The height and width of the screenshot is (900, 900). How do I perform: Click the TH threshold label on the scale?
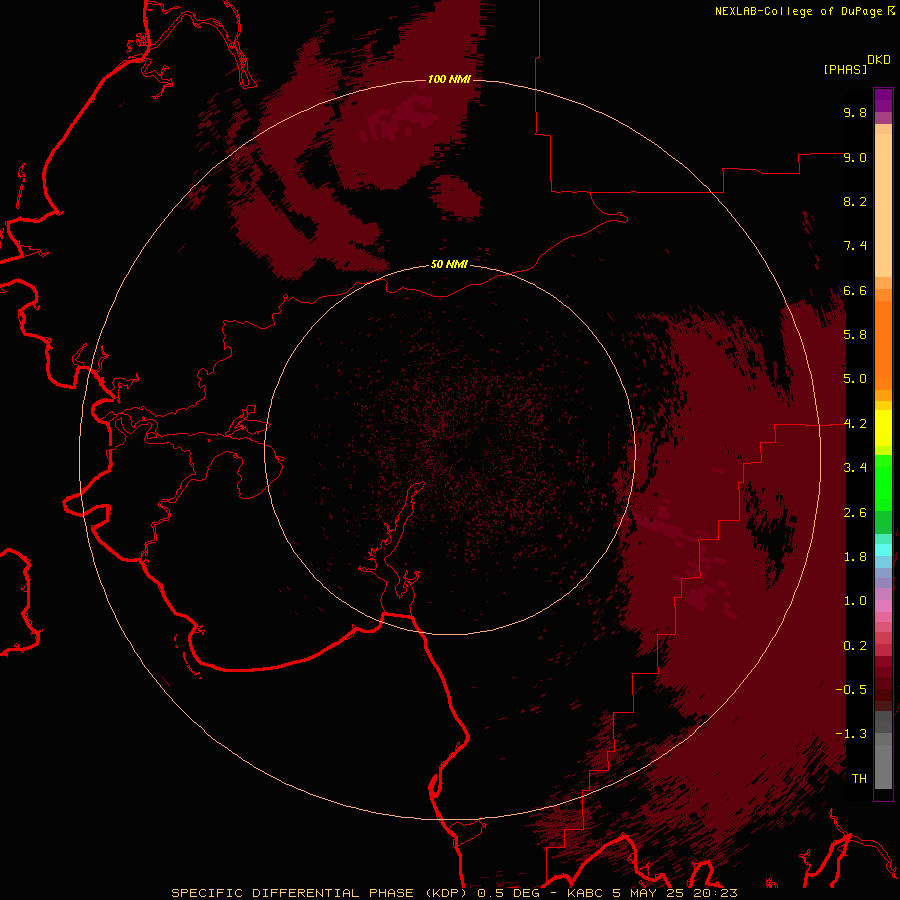859,779
